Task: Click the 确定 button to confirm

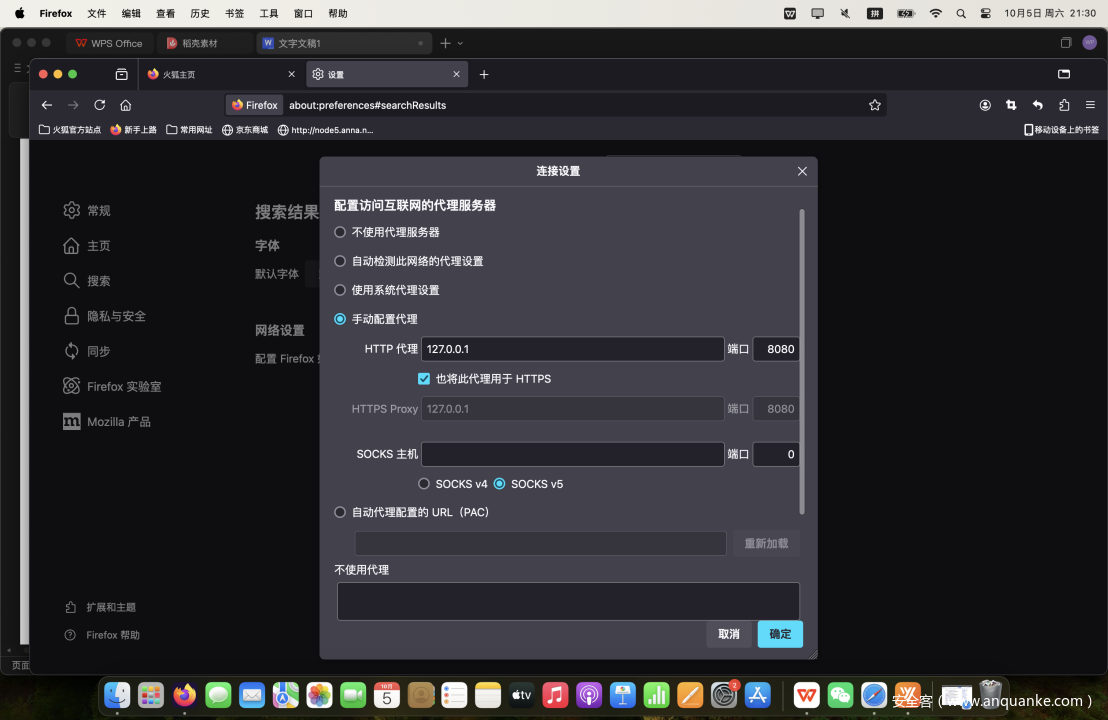Action: click(x=780, y=634)
